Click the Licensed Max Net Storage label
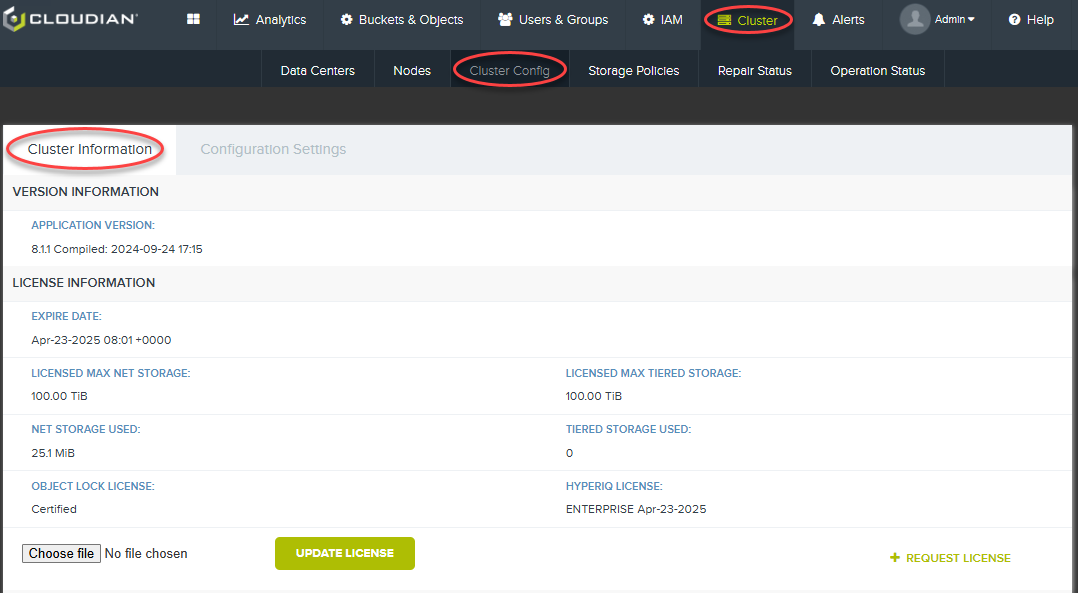Screen dimensions: 1078x593 coord(111,373)
